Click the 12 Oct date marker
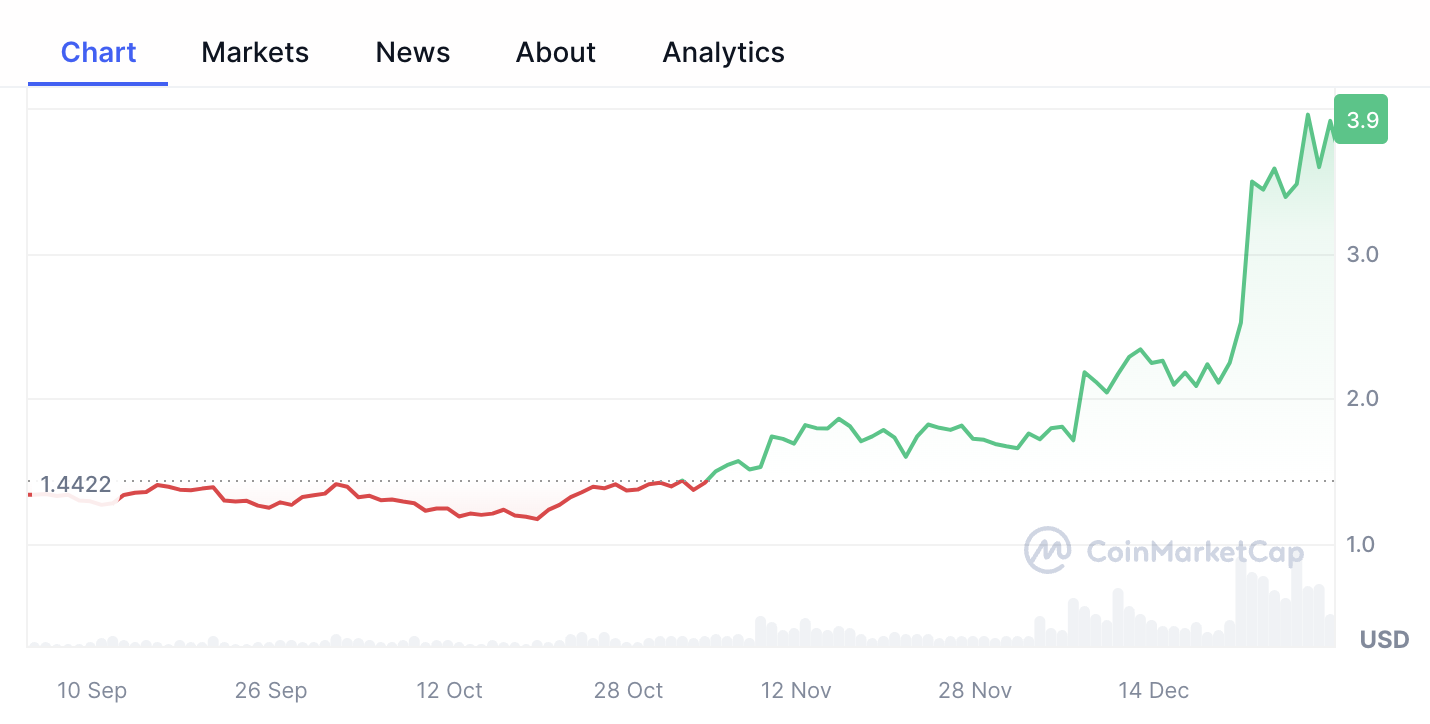The image size is (1430, 724). (x=450, y=690)
